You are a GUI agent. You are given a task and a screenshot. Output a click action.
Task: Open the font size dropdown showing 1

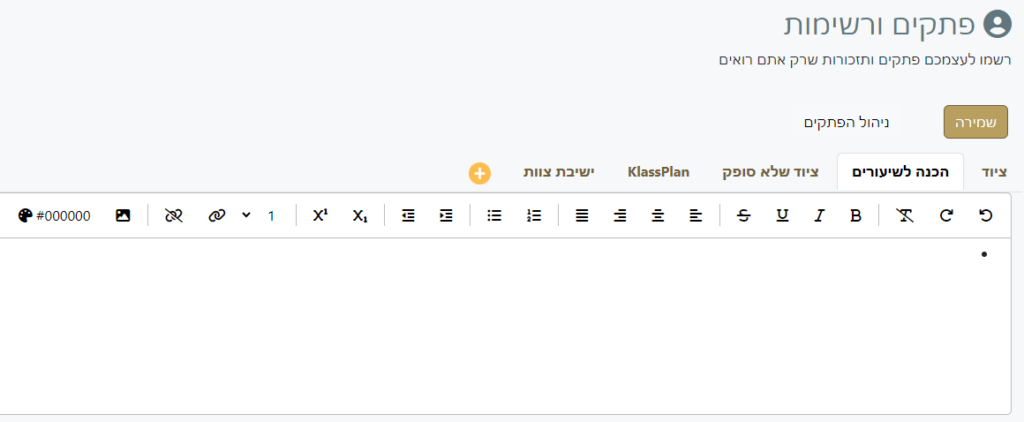pos(259,215)
